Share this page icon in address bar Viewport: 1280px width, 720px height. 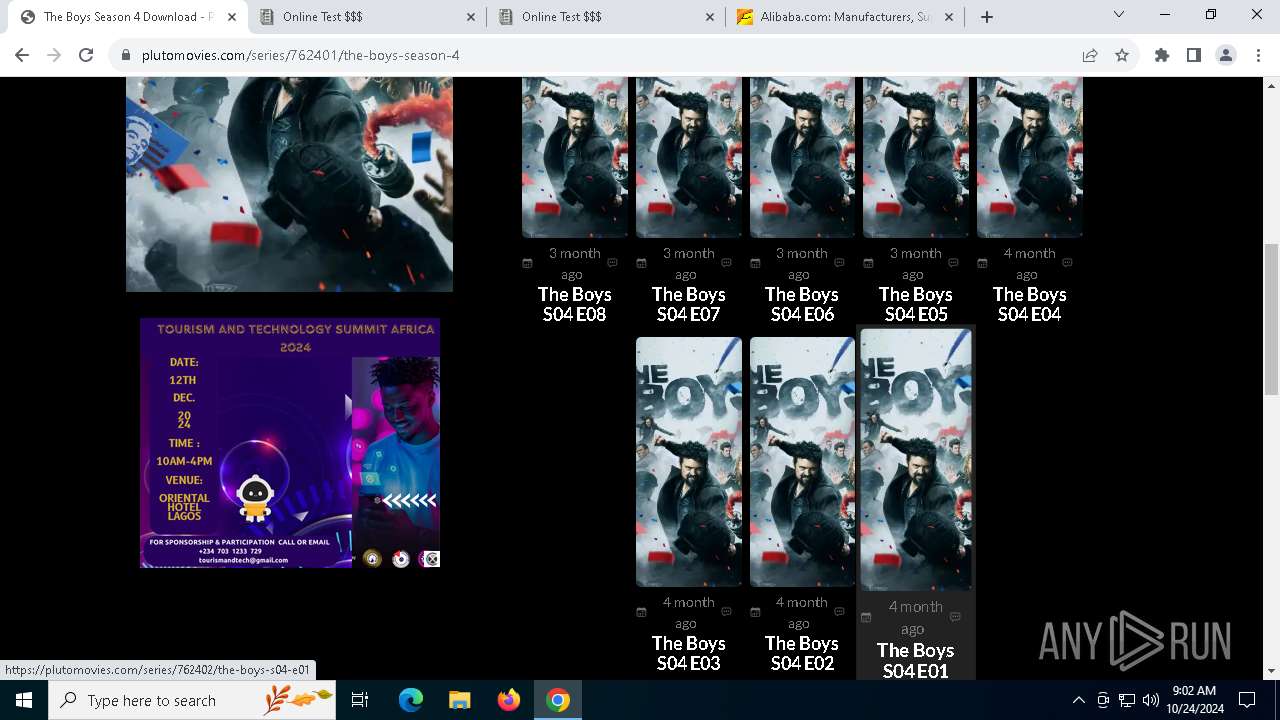tap(1090, 55)
